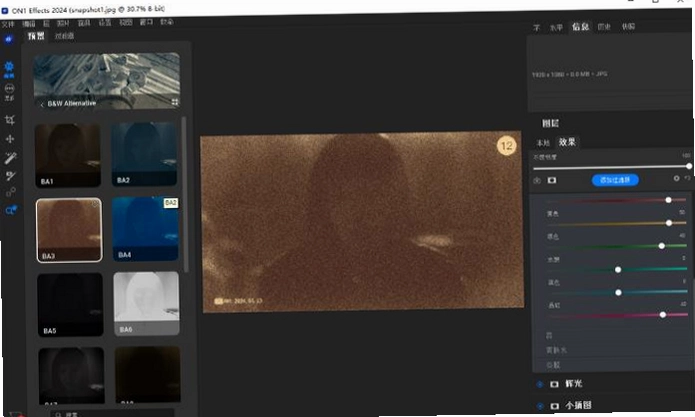The height and width of the screenshot is (417, 695).
Task: Toggle grid view icon on preset category banner
Action: point(175,102)
